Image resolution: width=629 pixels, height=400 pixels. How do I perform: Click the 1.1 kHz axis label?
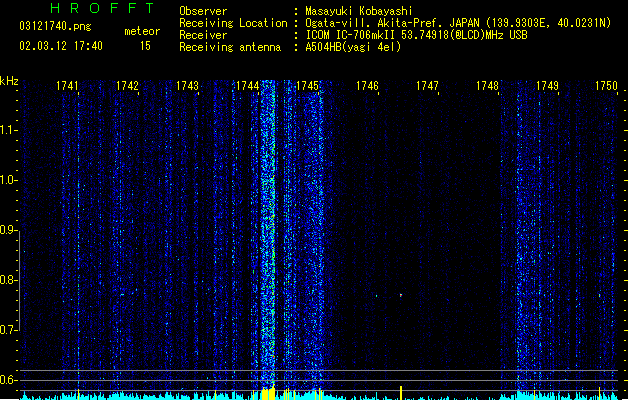coord(8,130)
